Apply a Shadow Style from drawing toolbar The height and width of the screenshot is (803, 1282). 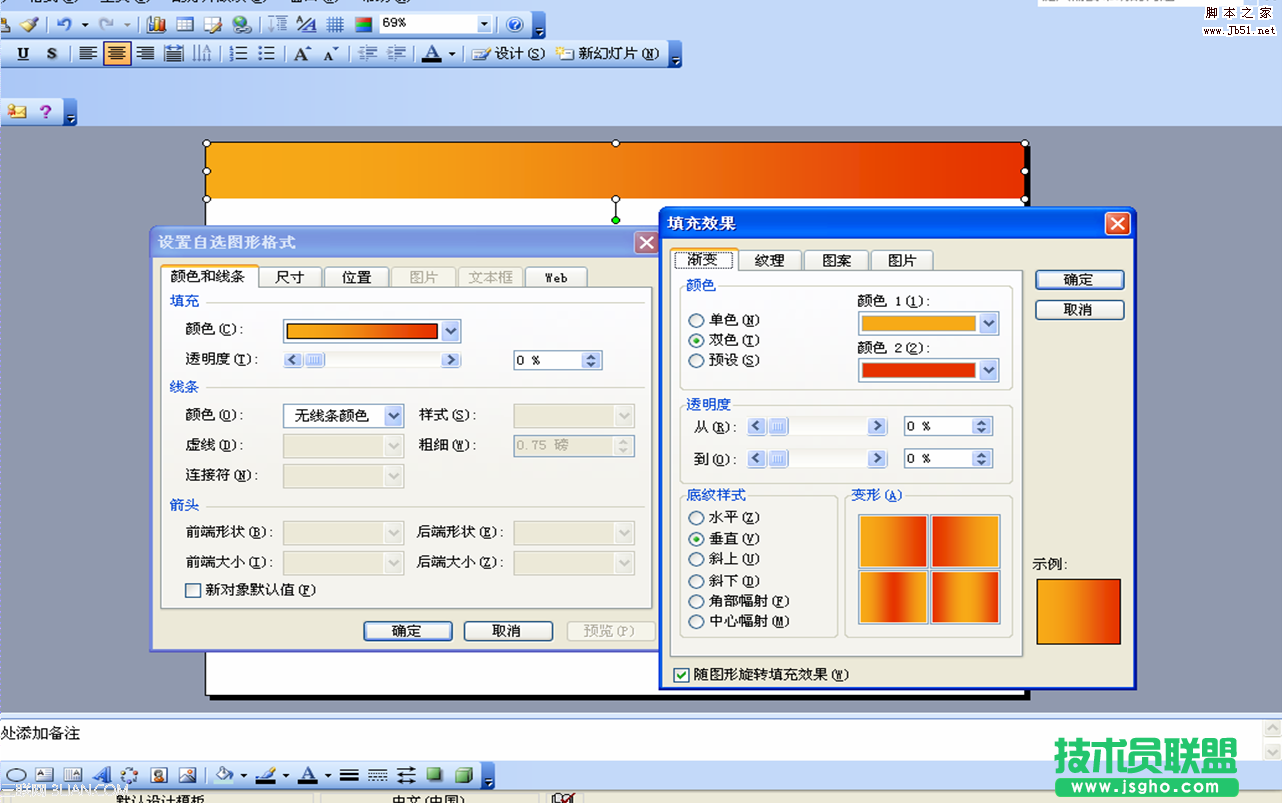434,775
